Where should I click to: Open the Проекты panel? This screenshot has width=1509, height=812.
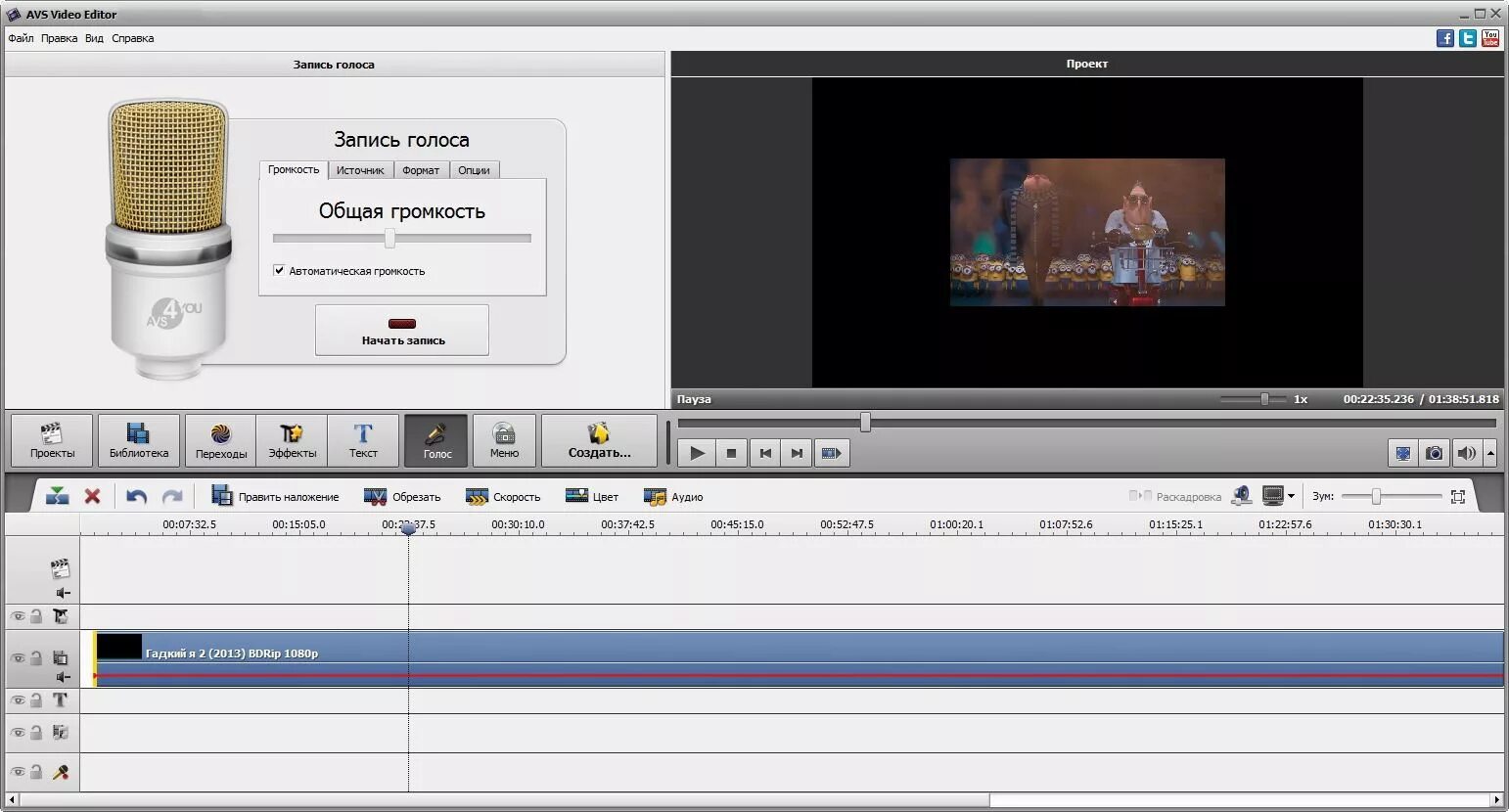click(x=52, y=440)
